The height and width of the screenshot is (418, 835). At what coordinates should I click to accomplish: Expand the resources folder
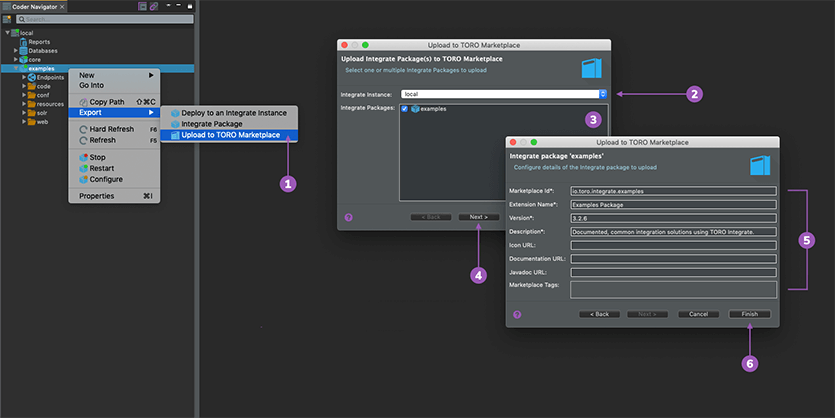point(24,103)
